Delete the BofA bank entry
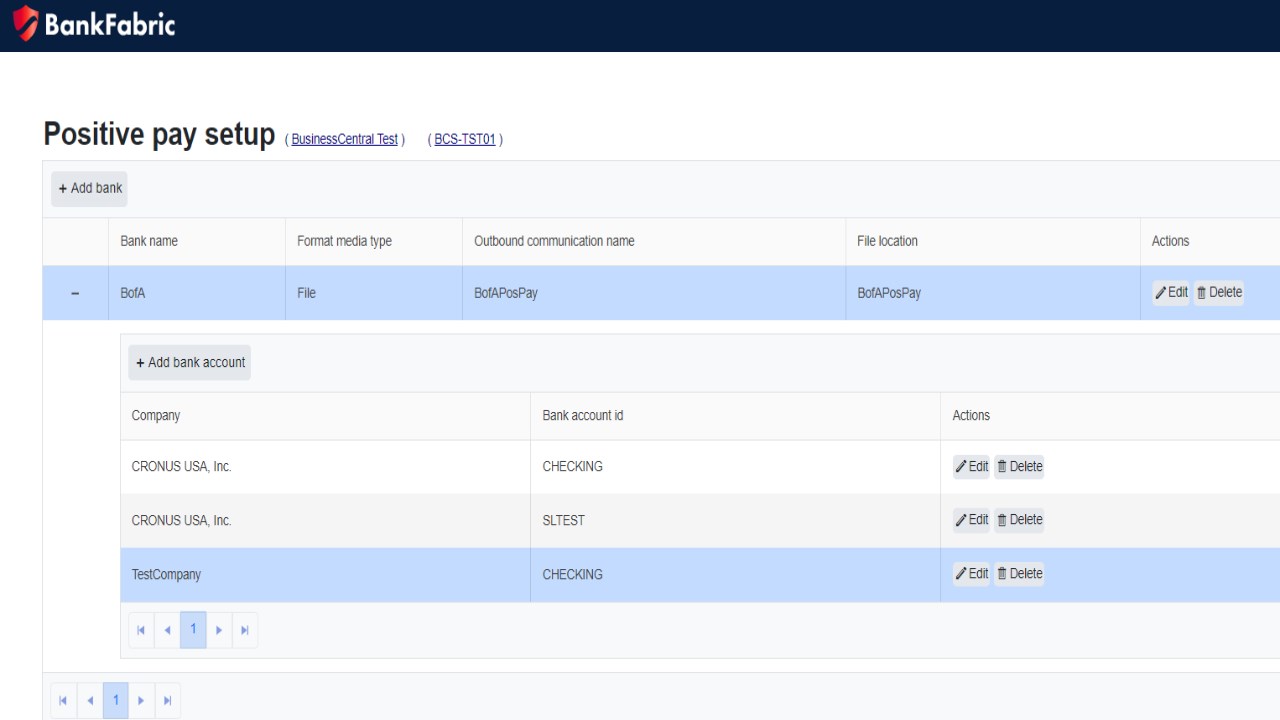1280x720 pixels. pos(1219,292)
